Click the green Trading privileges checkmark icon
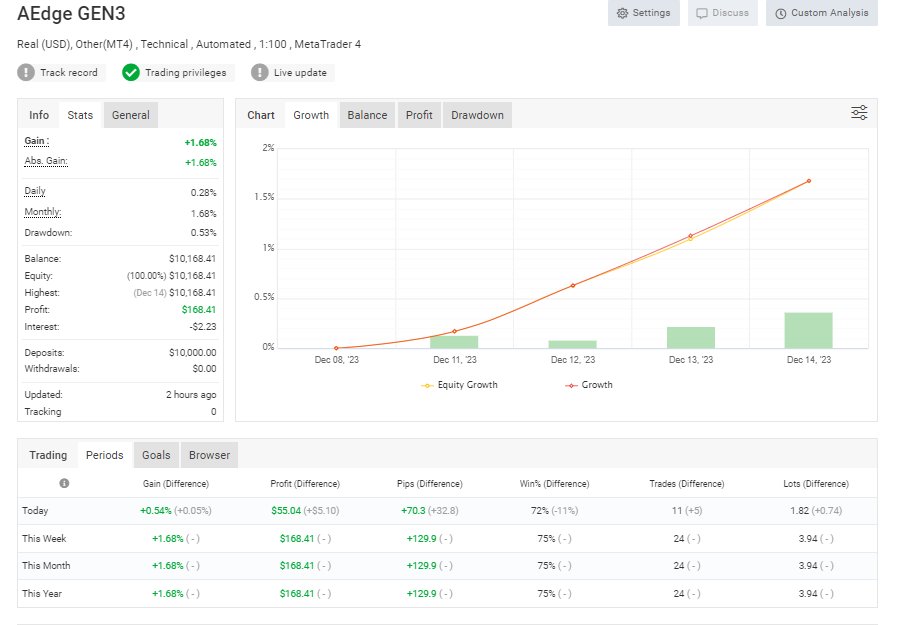The width and height of the screenshot is (904, 625). 129,72
